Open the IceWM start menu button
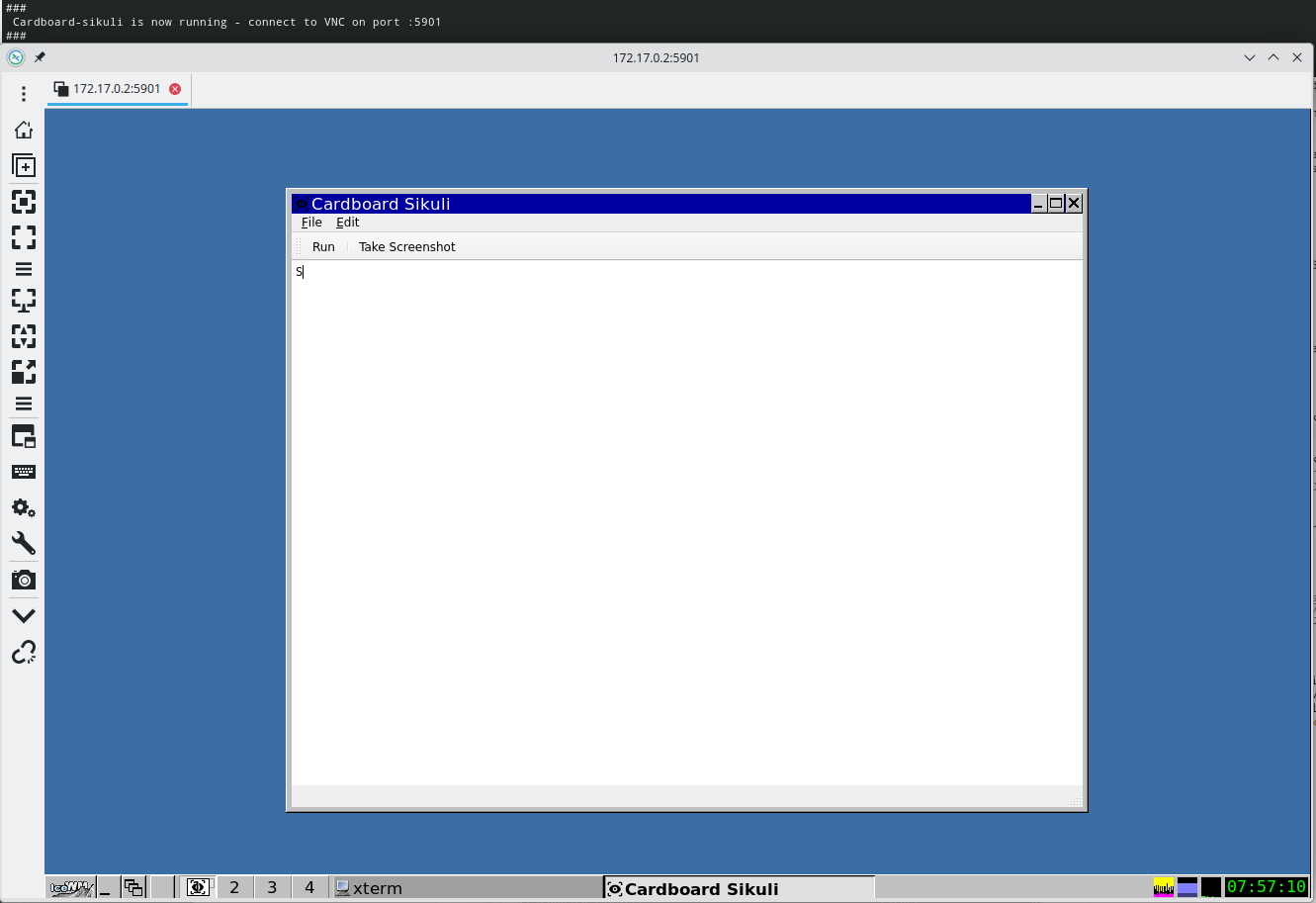 coord(71,887)
